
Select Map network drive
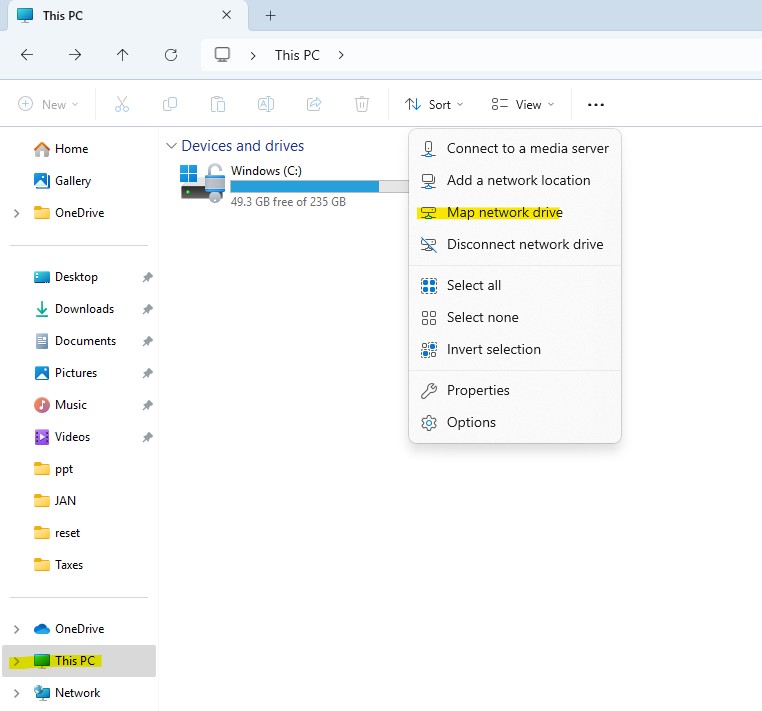[515, 212]
